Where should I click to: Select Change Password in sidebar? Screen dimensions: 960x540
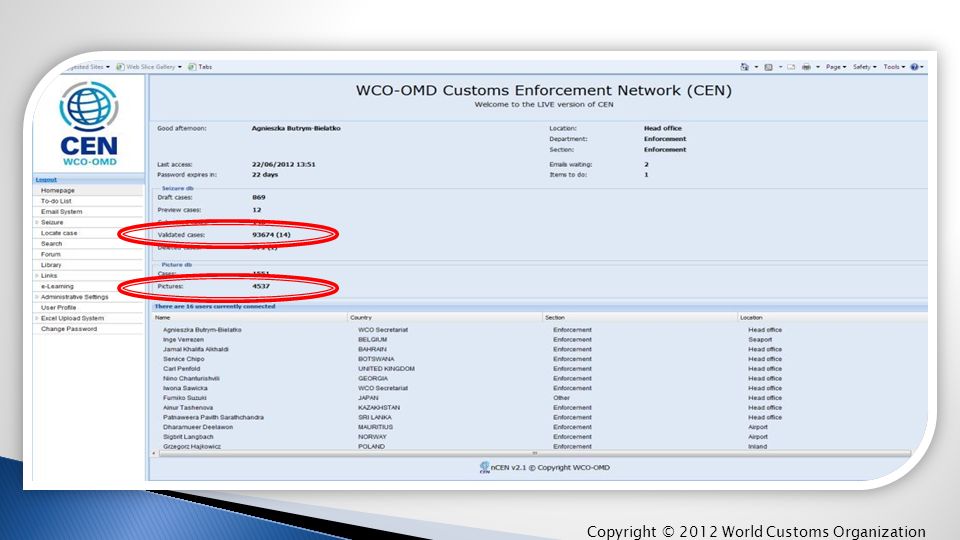tap(69, 329)
